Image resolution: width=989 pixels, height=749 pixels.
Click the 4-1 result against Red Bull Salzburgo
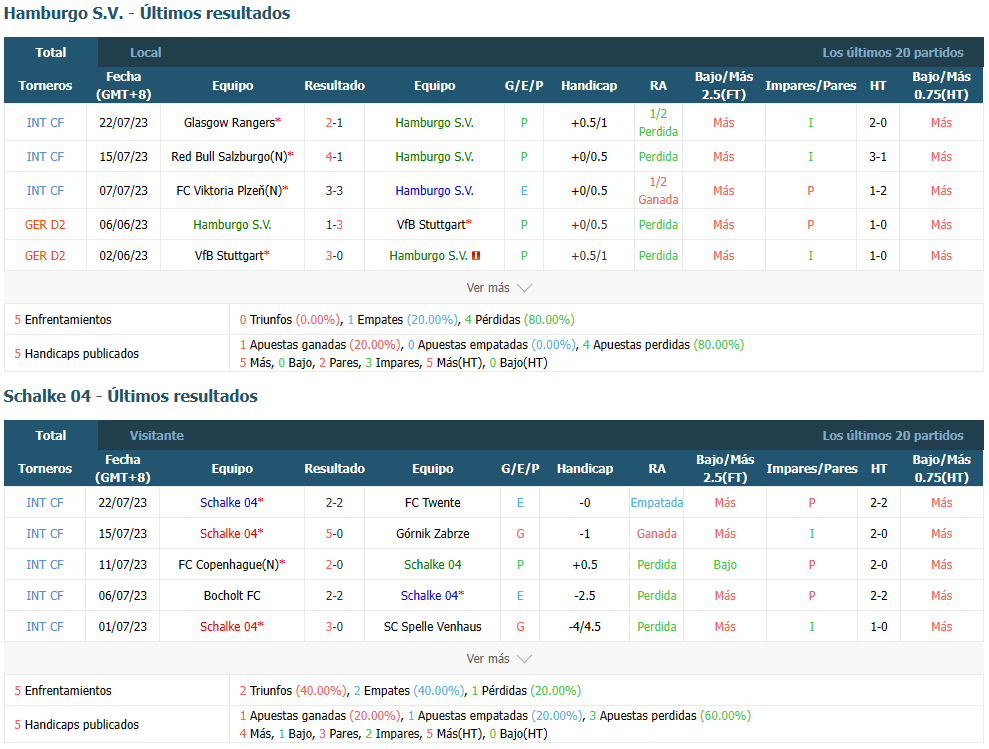pos(334,156)
